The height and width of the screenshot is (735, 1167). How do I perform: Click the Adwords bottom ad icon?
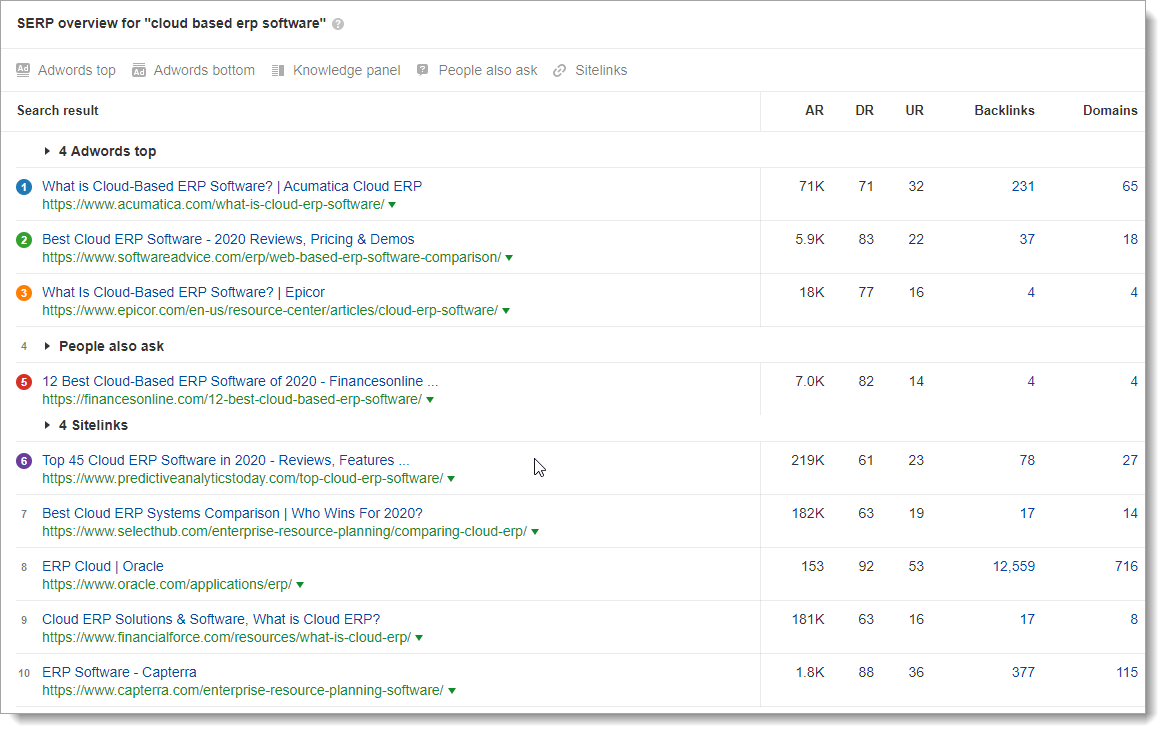(138, 70)
